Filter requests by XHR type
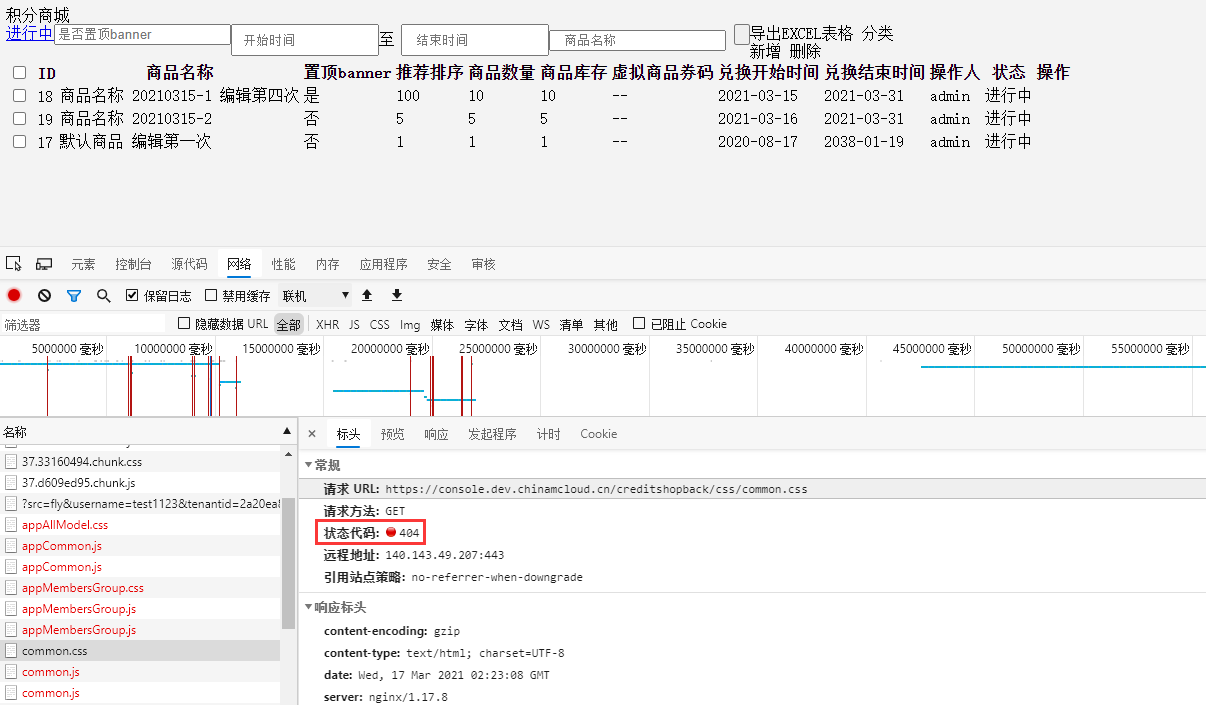The width and height of the screenshot is (1206, 705). tap(327, 325)
